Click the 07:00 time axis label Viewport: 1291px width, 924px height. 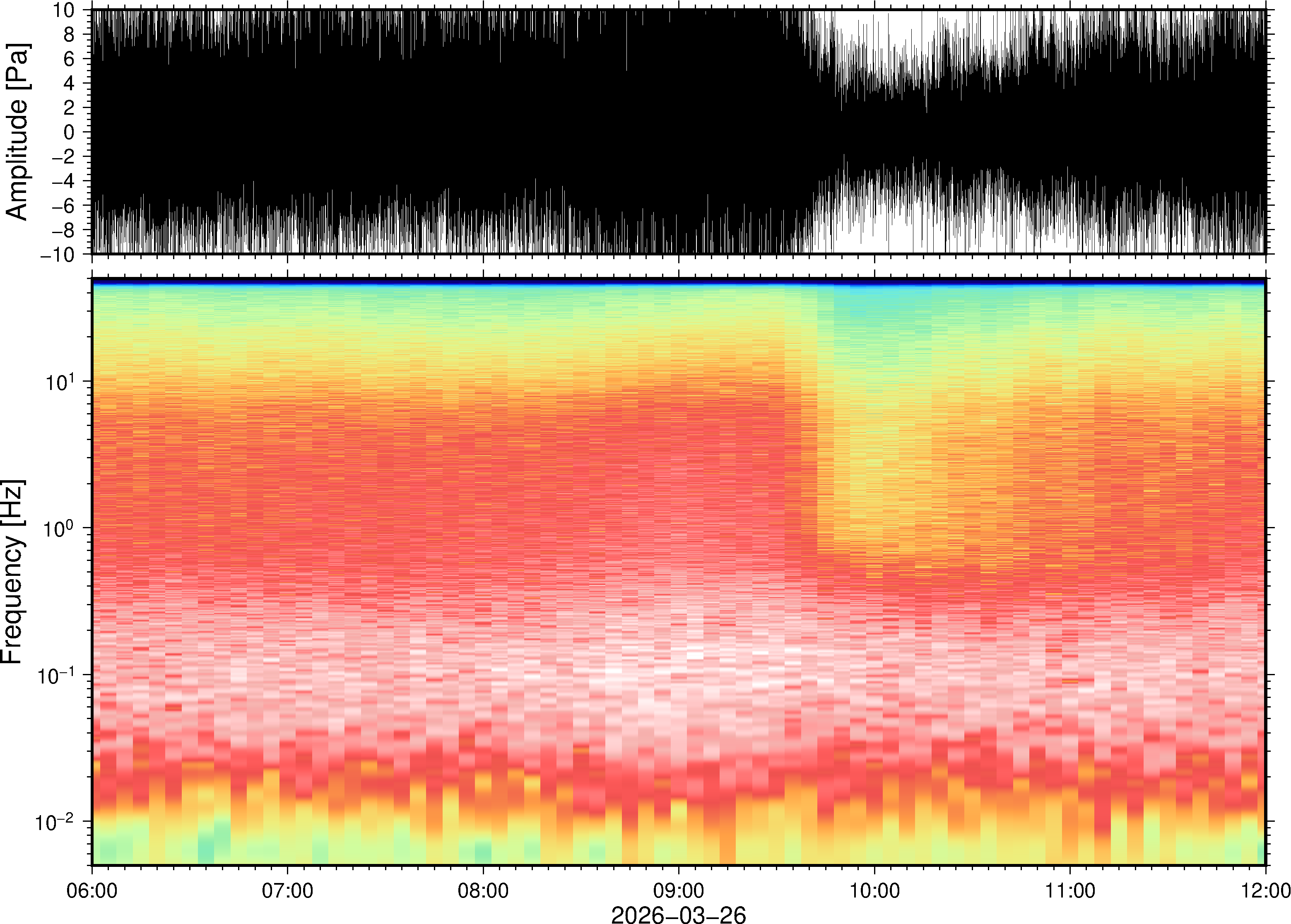pos(287,890)
